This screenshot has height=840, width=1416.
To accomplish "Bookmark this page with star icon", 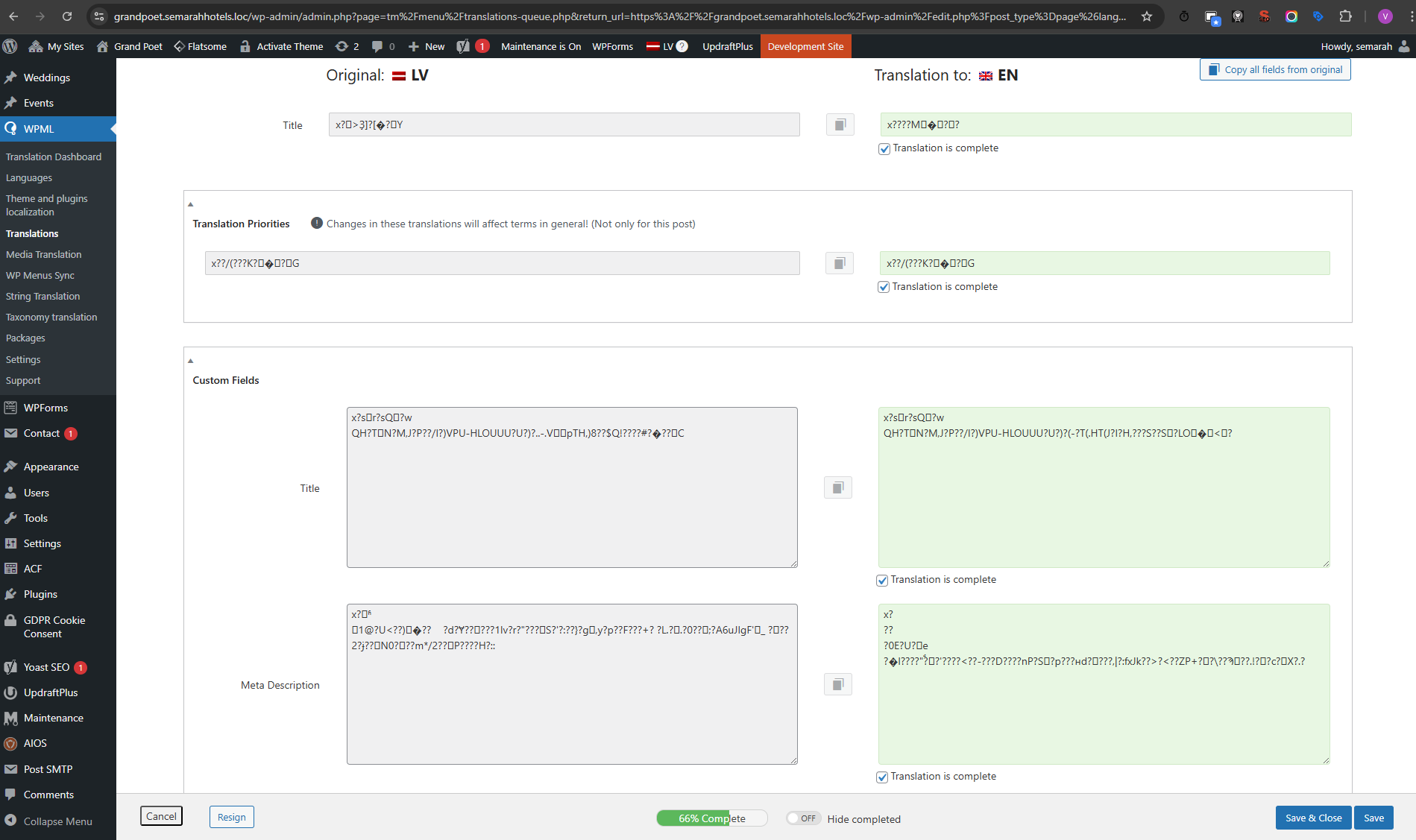I will (1147, 16).
